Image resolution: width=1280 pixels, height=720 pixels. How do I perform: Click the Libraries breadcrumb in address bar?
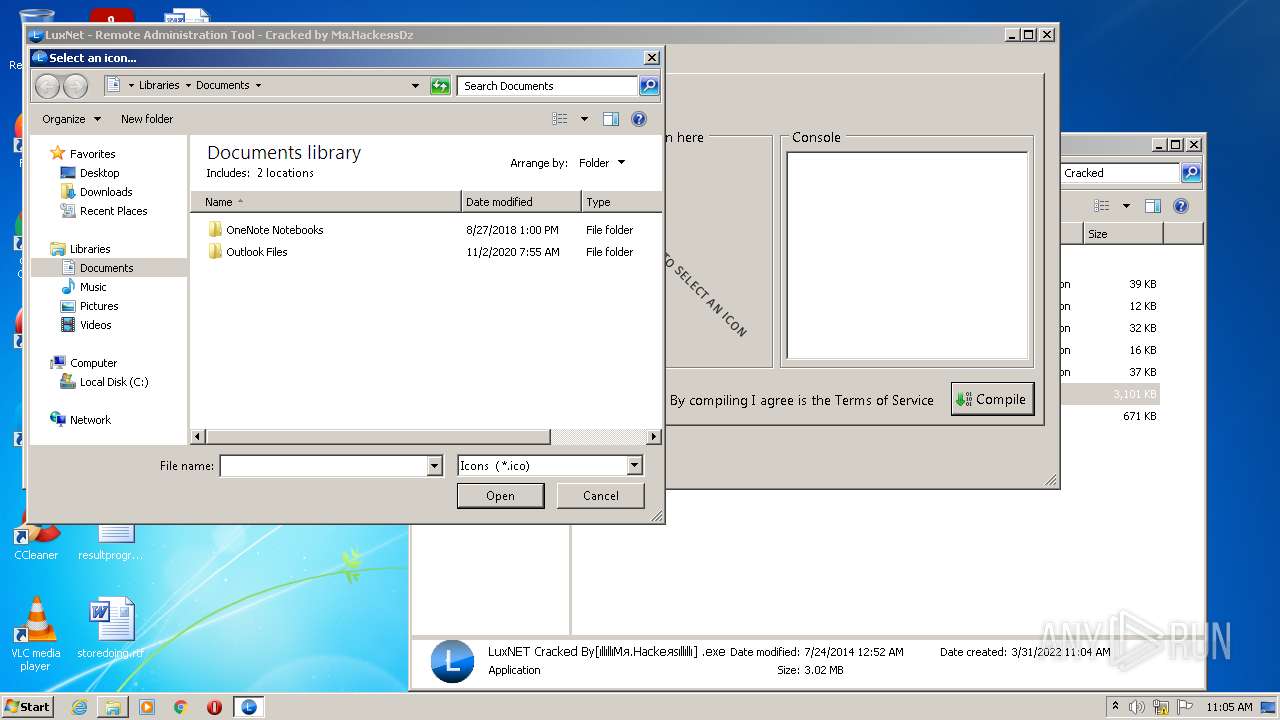point(159,86)
